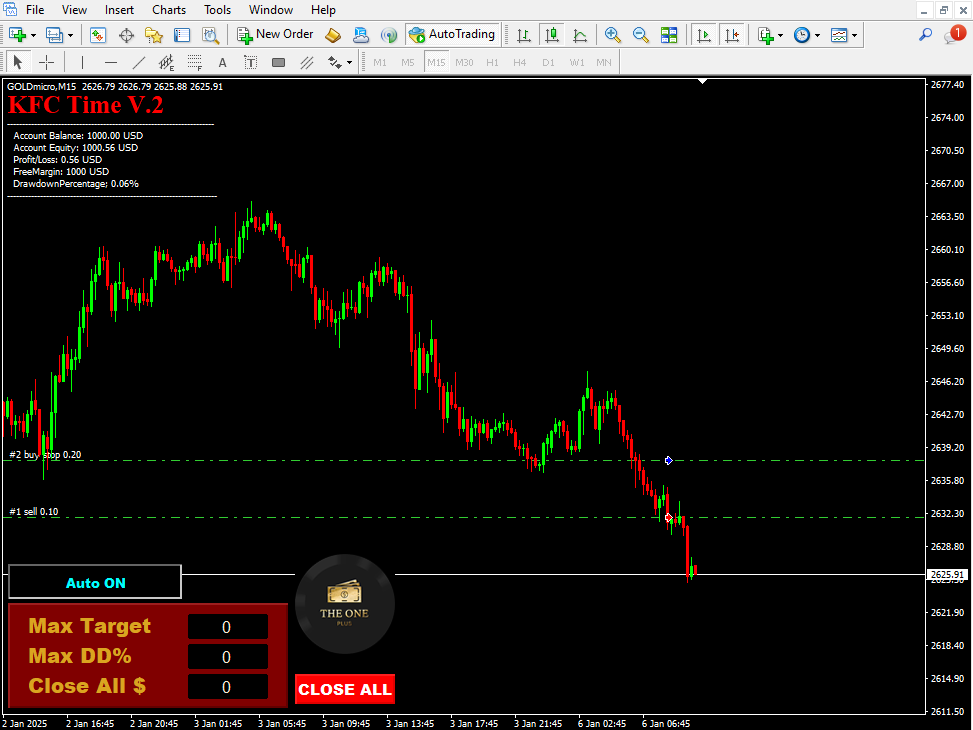Select the gray Rectangle shape tool

(279, 62)
